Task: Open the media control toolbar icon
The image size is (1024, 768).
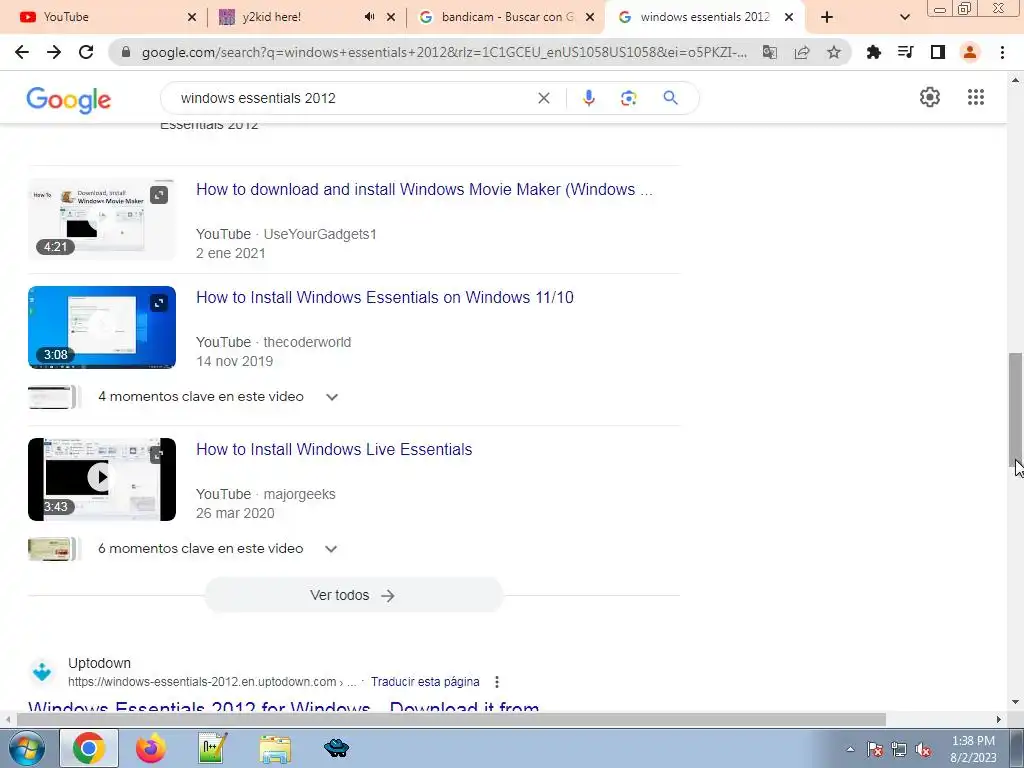Action: pos(906,52)
